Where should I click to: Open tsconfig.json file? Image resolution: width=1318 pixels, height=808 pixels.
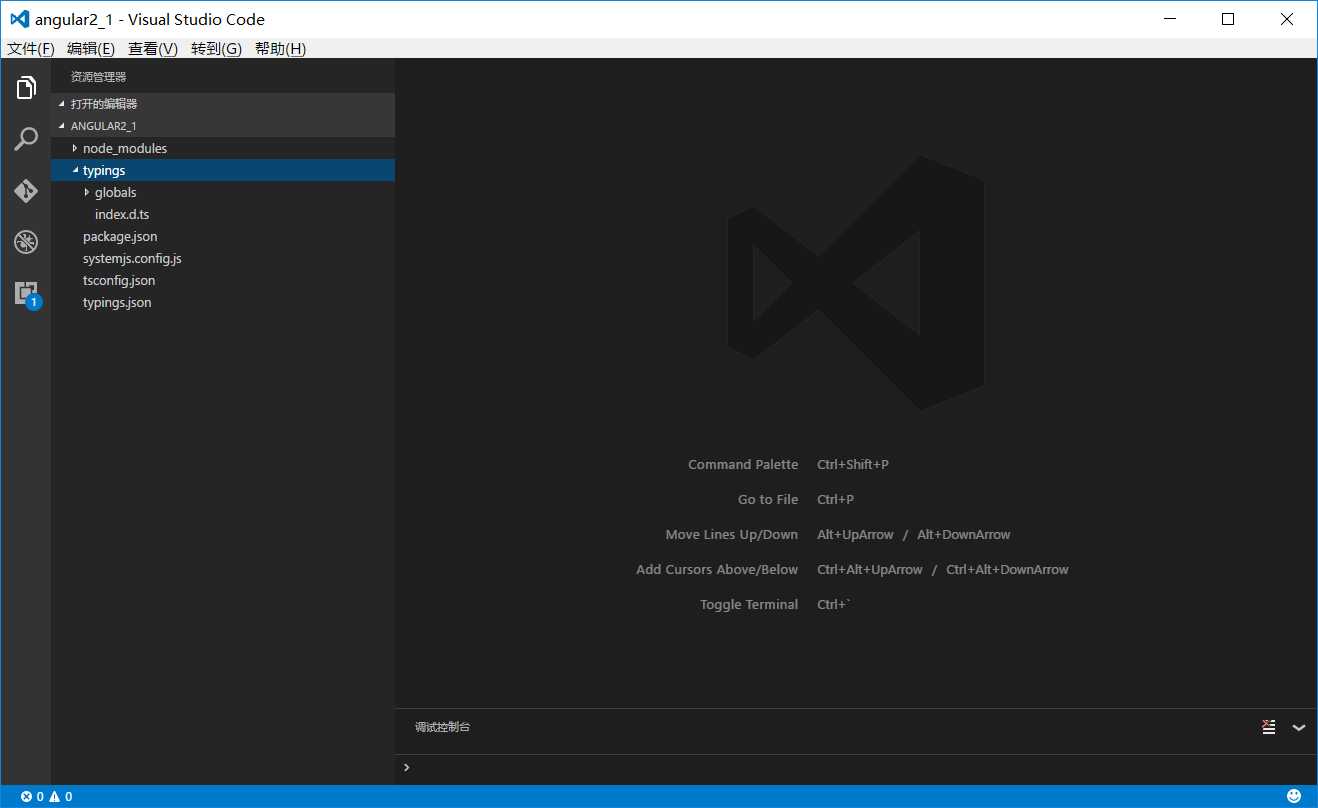tap(223, 280)
